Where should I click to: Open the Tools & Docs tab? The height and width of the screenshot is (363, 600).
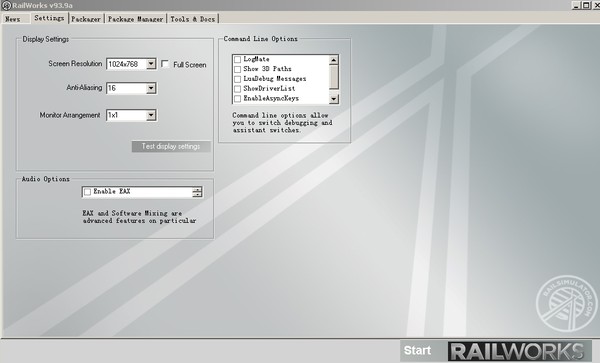pos(192,19)
